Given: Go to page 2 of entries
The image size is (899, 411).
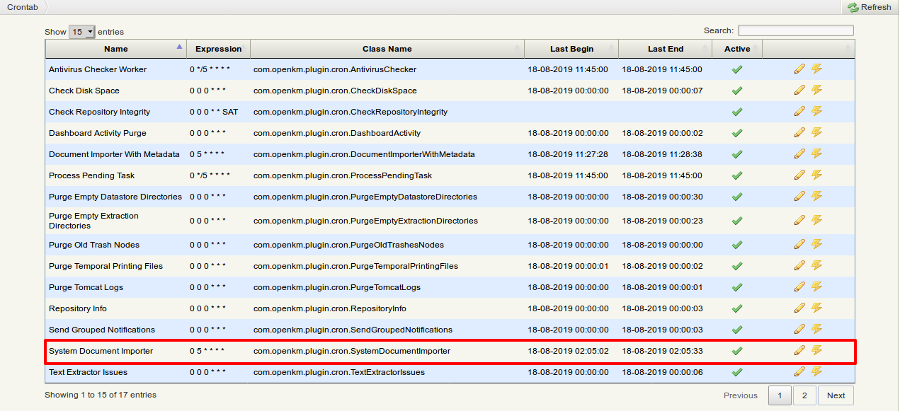Looking at the screenshot, I should 806,395.
